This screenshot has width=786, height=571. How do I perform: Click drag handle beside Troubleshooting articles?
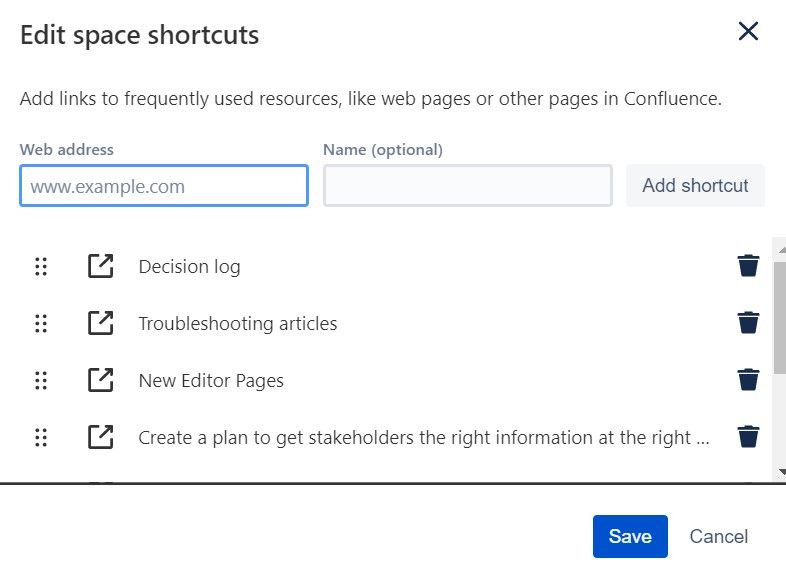[x=41, y=323]
